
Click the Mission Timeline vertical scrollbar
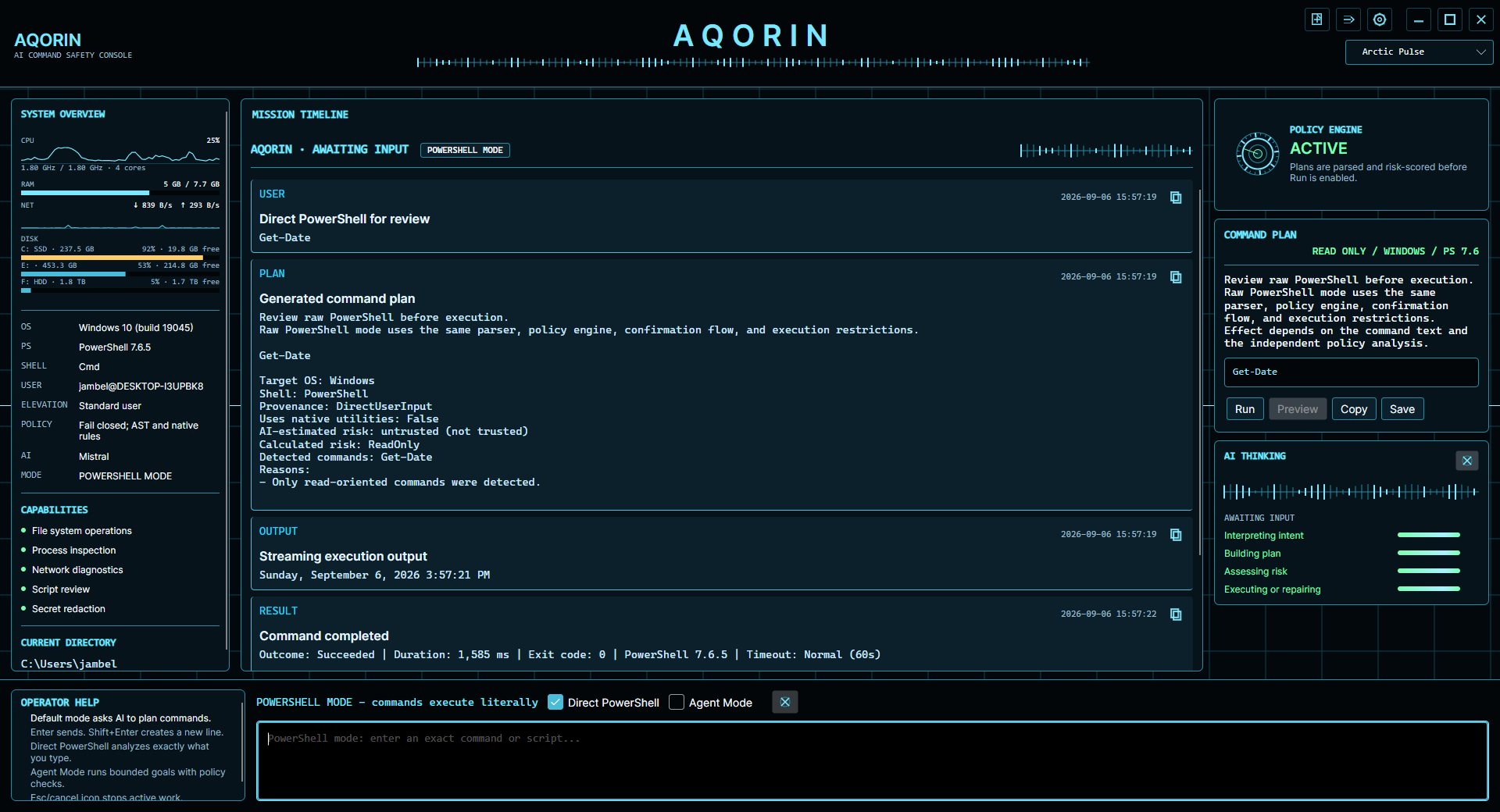(1200, 371)
